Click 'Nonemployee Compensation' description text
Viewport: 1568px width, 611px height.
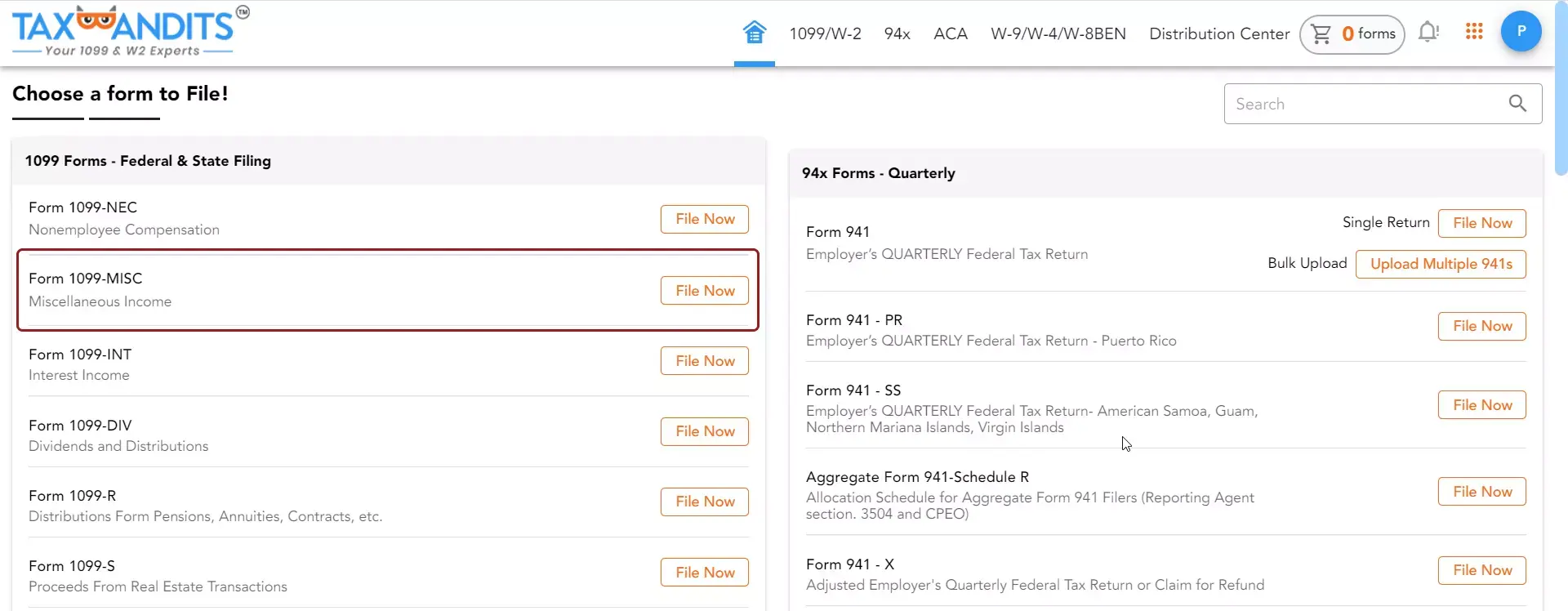click(x=124, y=230)
